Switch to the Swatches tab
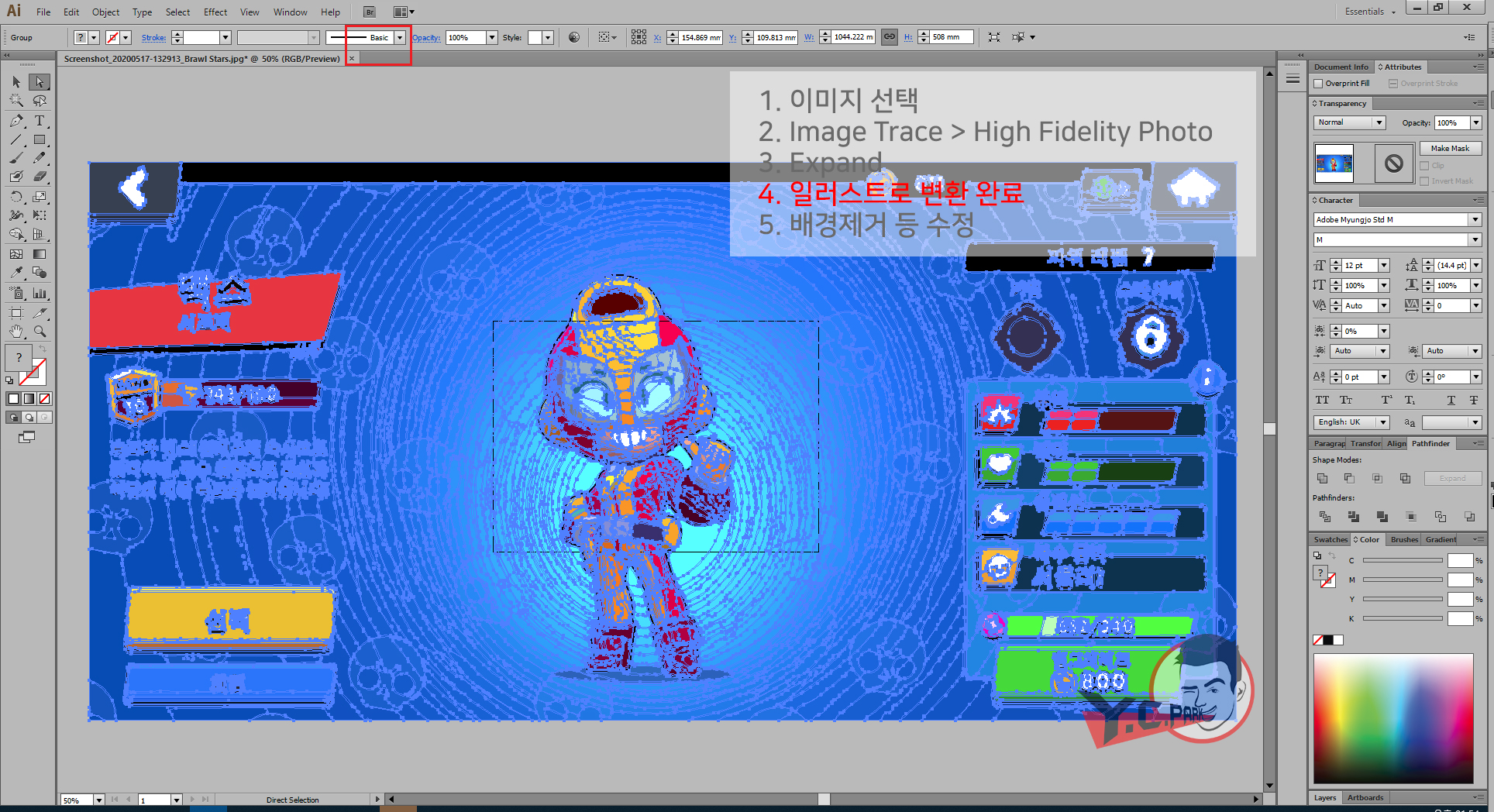The image size is (1494, 812). click(x=1330, y=539)
